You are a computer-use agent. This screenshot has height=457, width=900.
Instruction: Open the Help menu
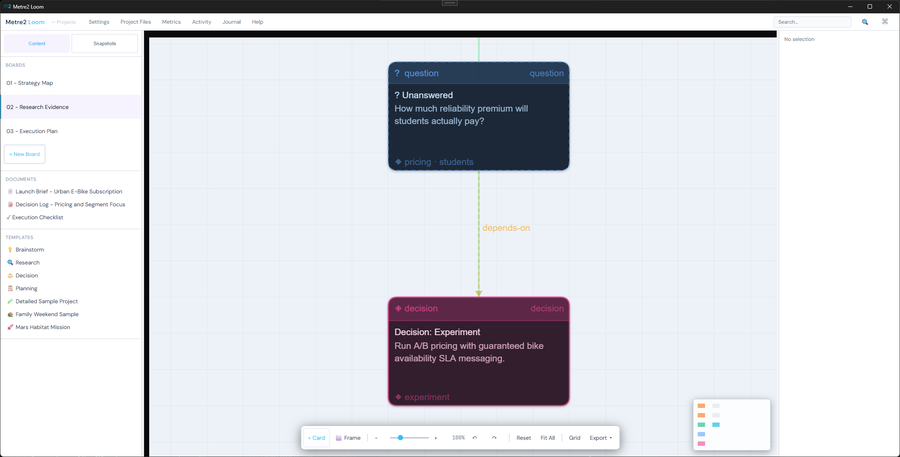pos(257,22)
